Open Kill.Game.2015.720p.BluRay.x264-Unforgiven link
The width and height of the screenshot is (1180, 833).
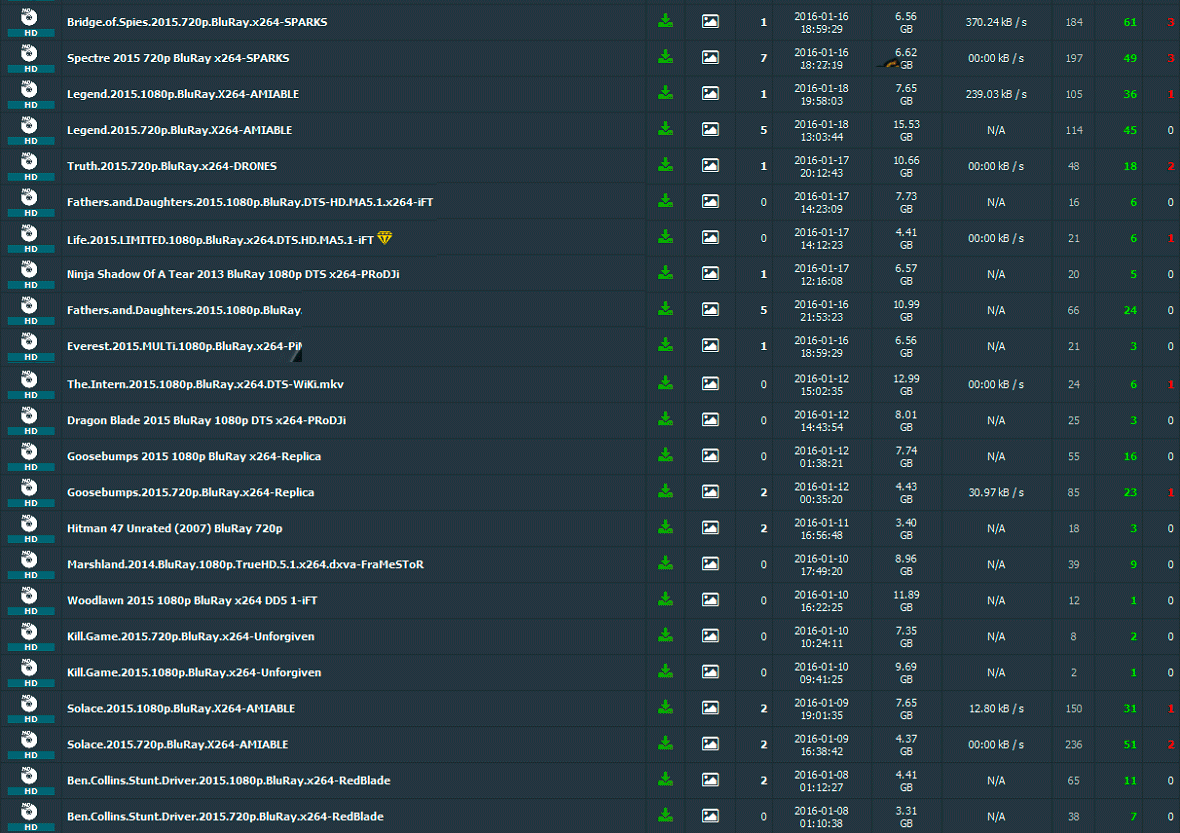tap(190, 637)
